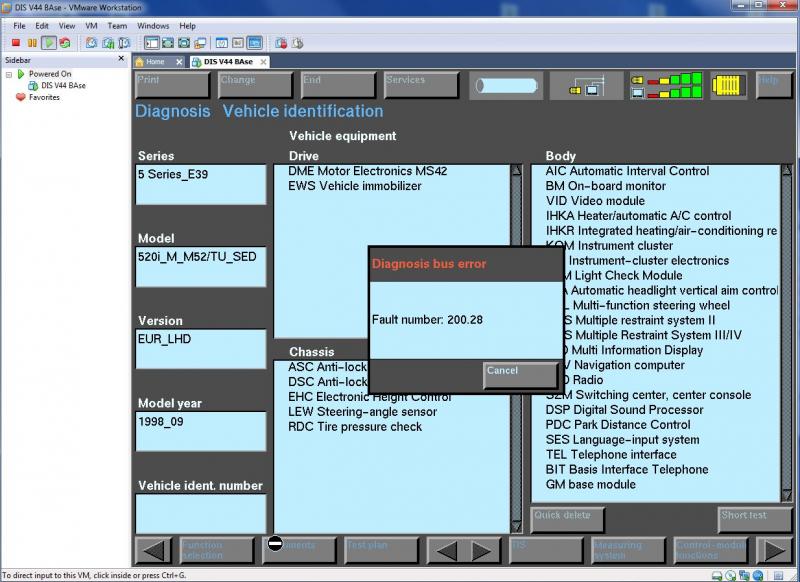Select Favorites in the sidebar

click(x=44, y=98)
